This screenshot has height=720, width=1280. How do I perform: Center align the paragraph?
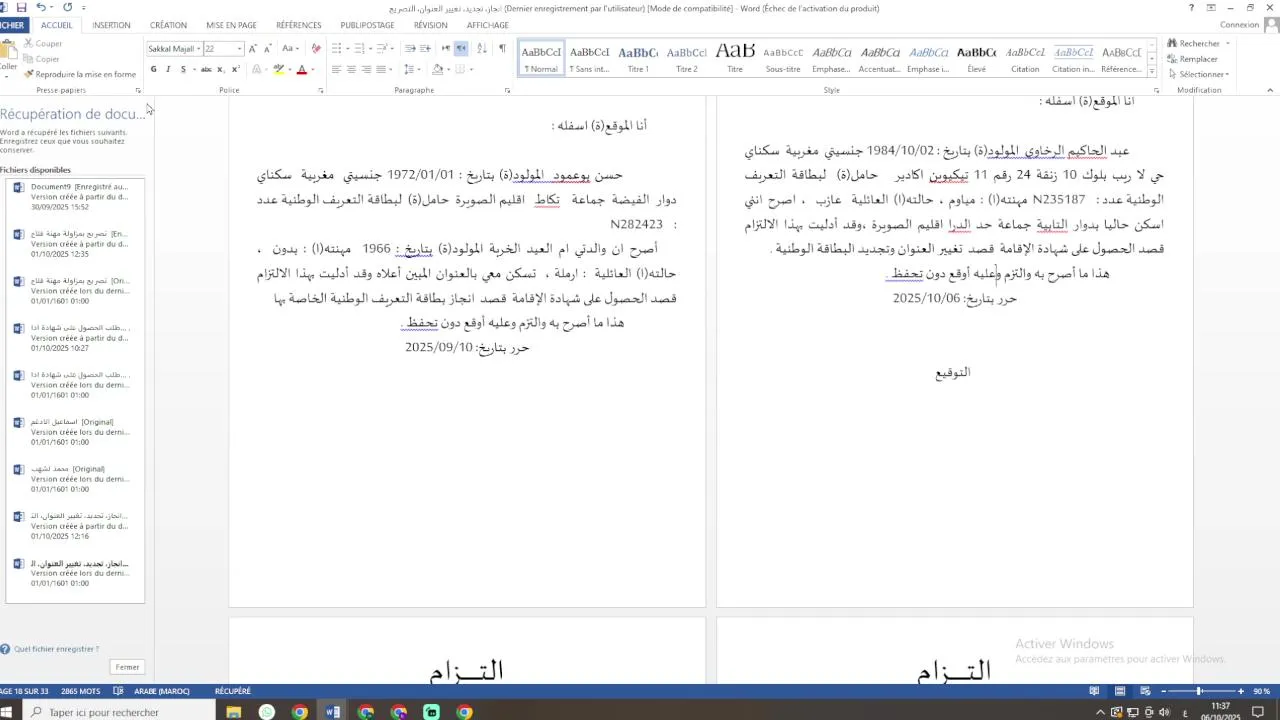[351, 70]
